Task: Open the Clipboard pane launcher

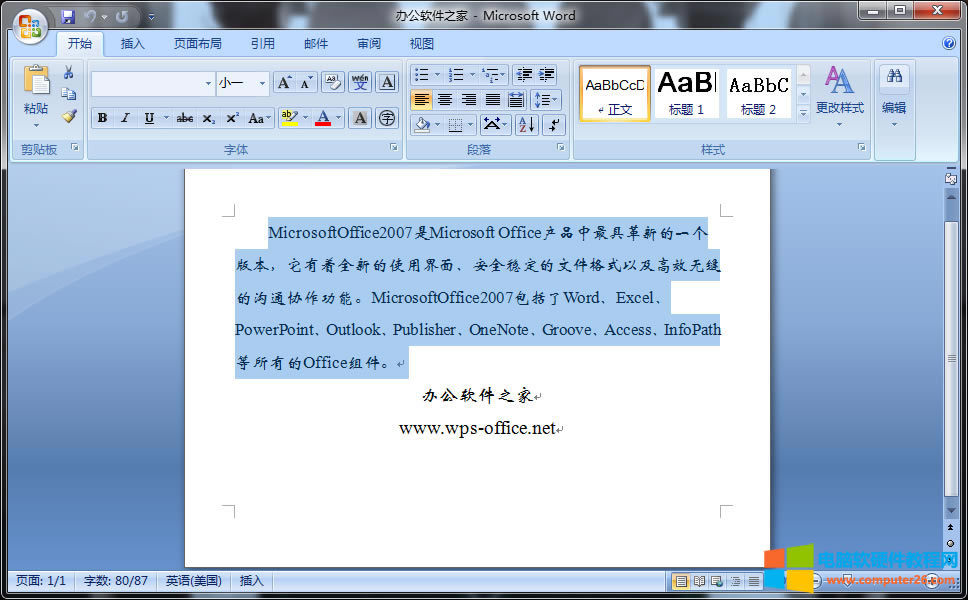Action: tap(75, 147)
